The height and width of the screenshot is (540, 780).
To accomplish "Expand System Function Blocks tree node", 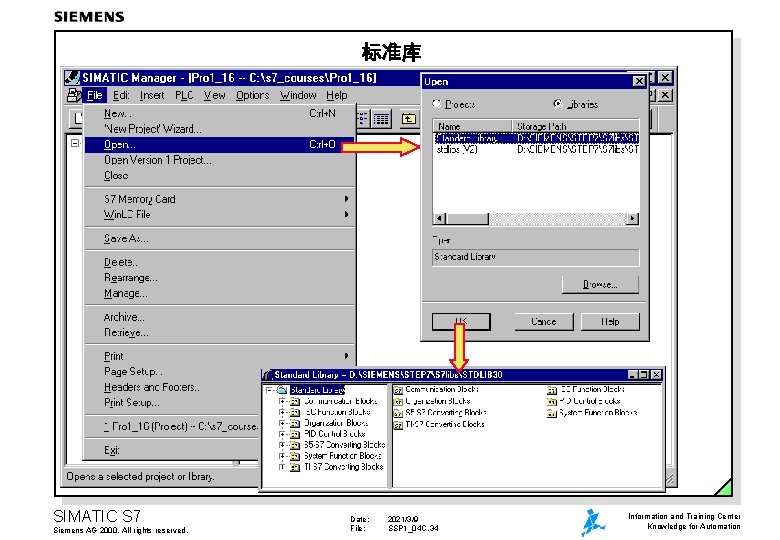I will tap(282, 456).
